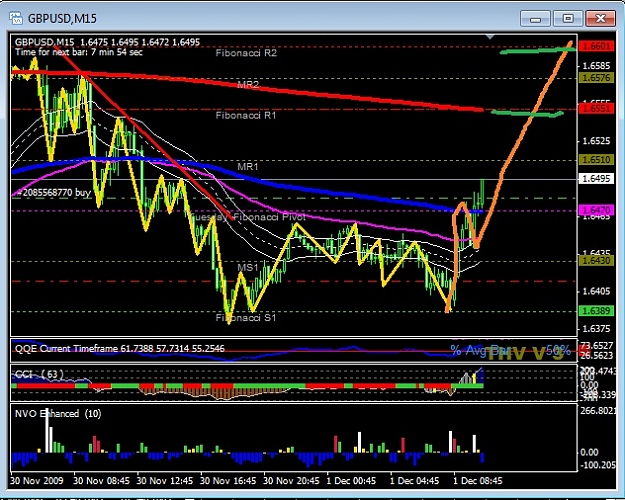Viewport: 625px width, 500px height.
Task: Click the MR1 level label
Action: 248,167
